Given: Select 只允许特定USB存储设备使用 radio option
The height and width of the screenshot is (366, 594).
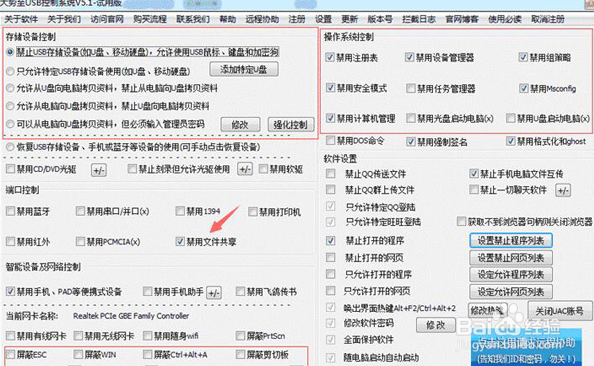Looking at the screenshot, I should coord(10,71).
